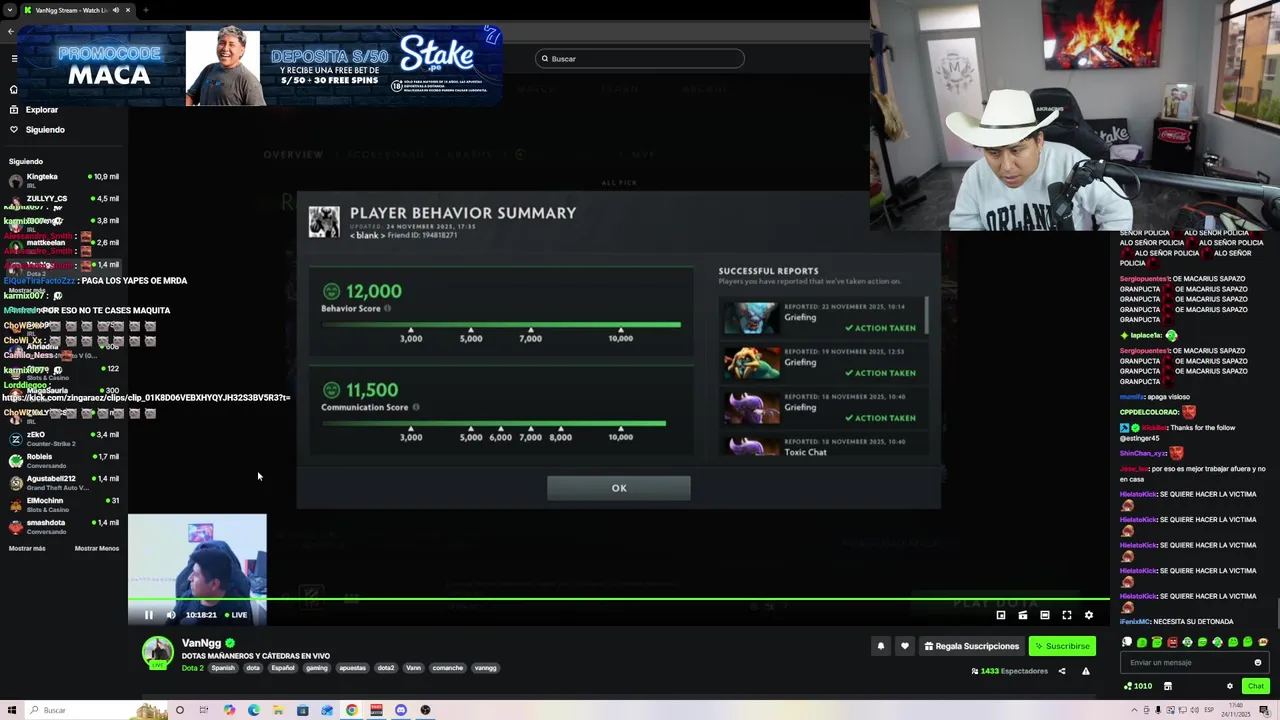Image resolution: width=1280 pixels, height=720 pixels.
Task: Open channel points shop icon
Action: pos(1167,686)
